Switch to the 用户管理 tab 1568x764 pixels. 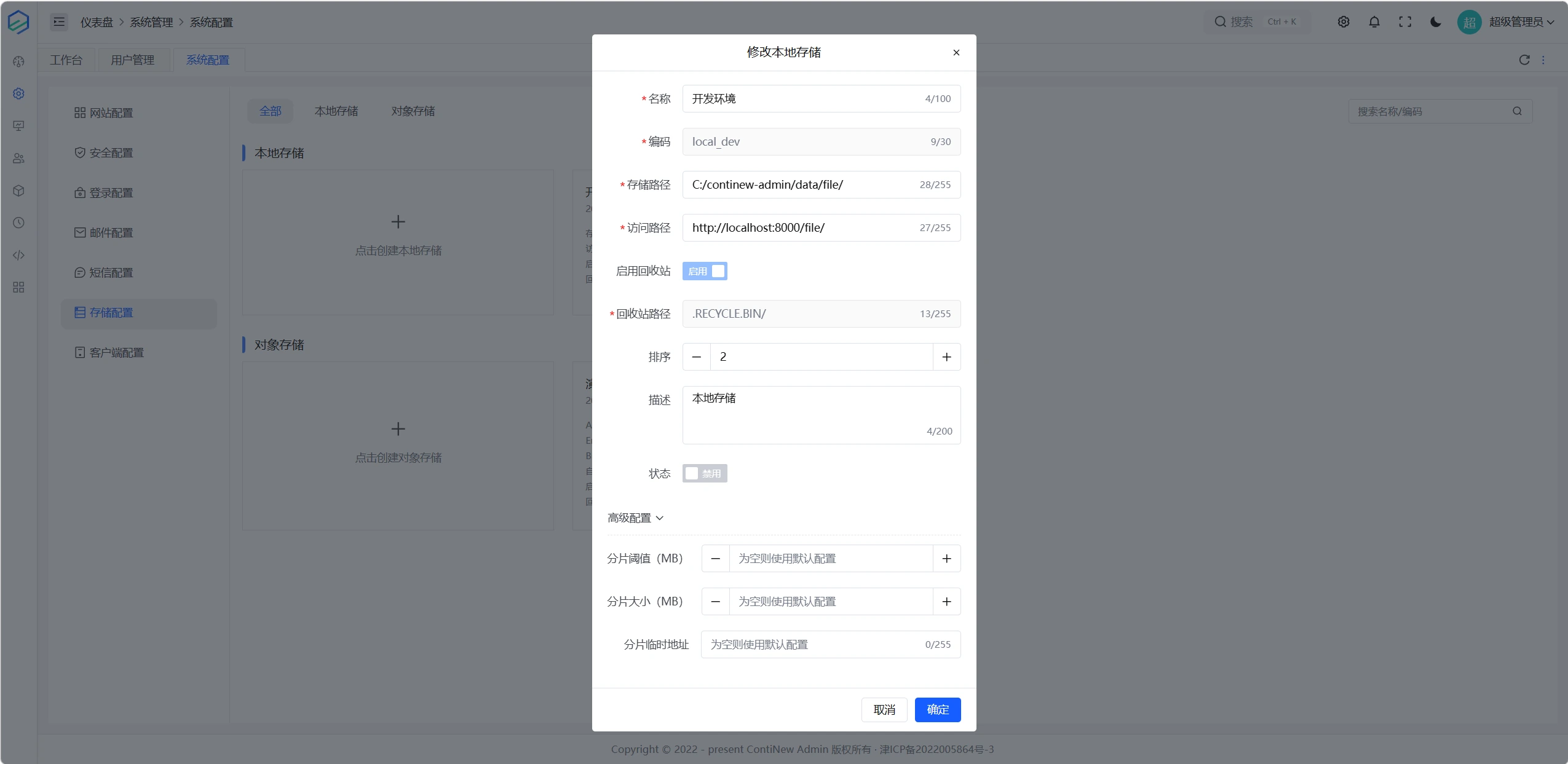click(133, 60)
